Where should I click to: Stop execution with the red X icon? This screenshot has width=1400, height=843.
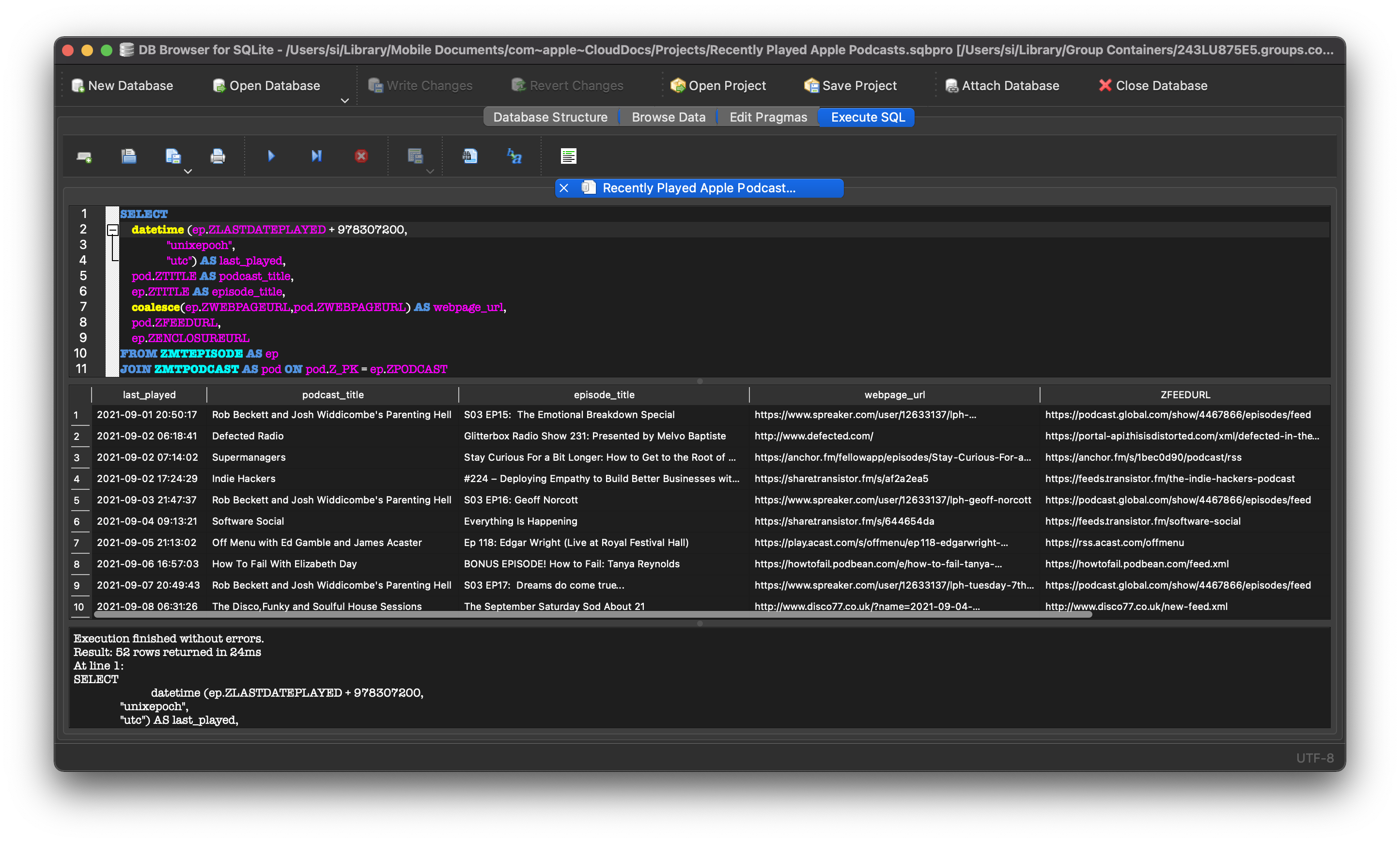361,156
